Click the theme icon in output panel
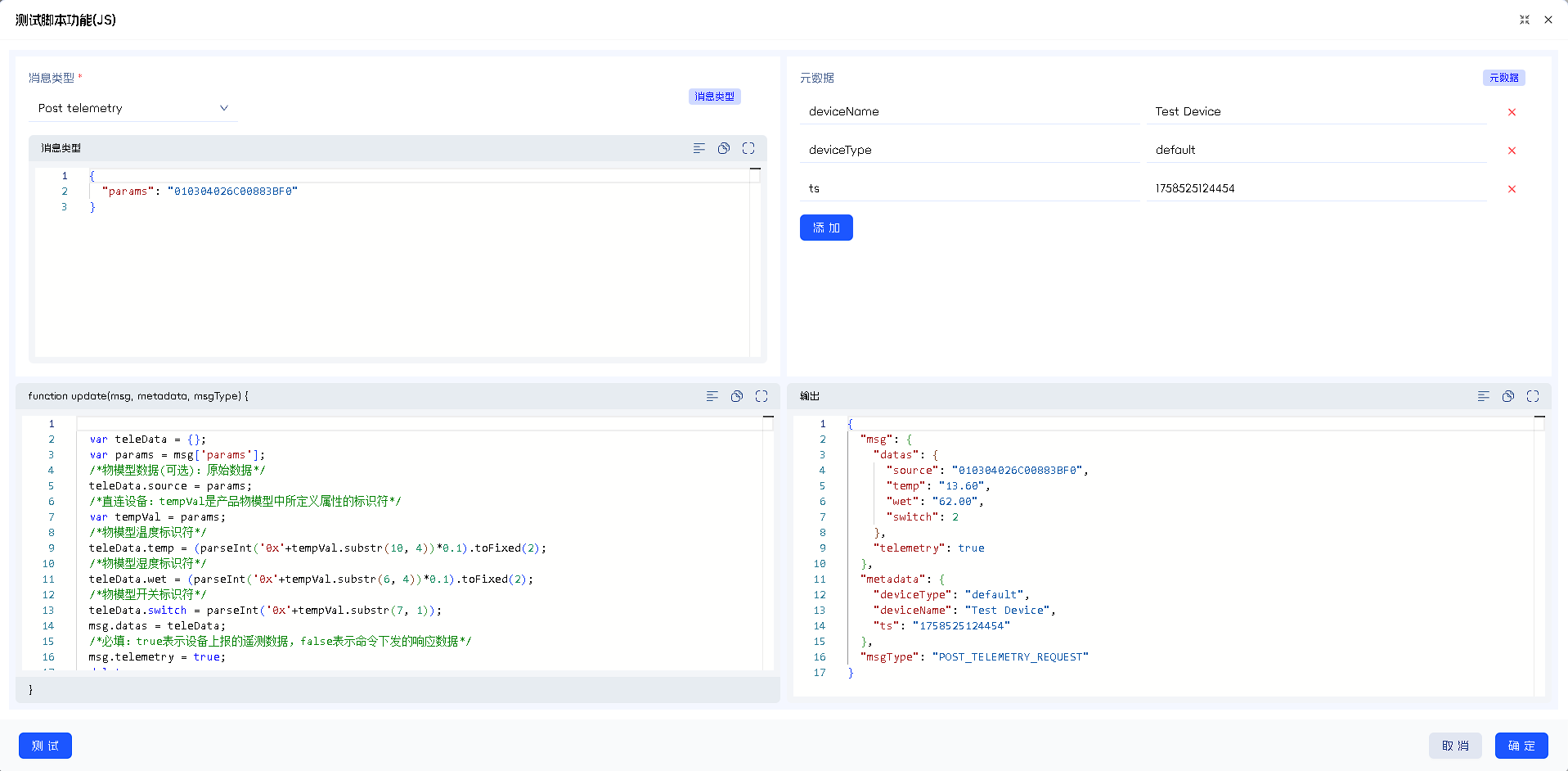This screenshot has width=1568, height=771. (x=1508, y=396)
